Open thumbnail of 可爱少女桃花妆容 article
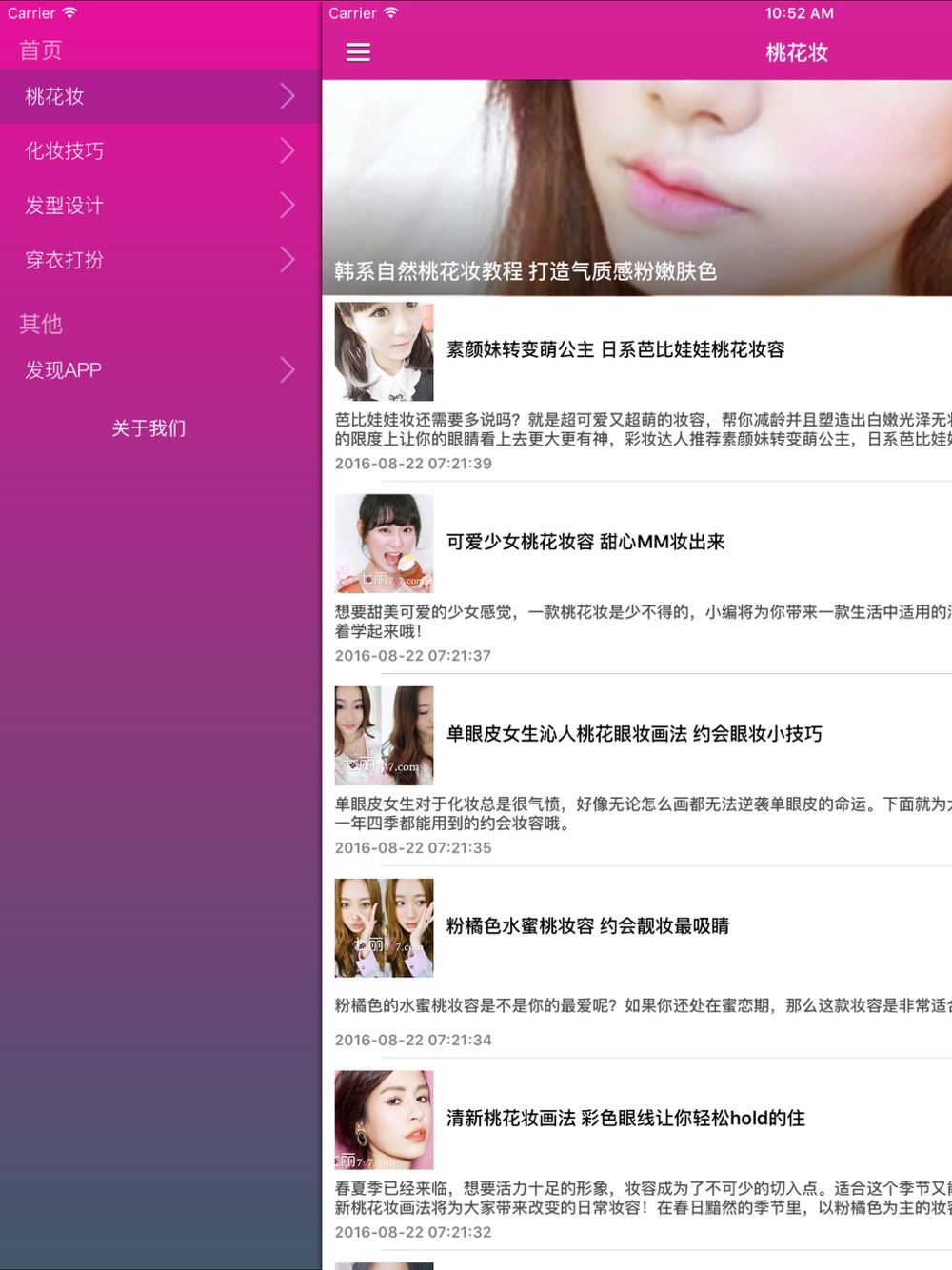Image resolution: width=952 pixels, height=1270 pixels. [x=384, y=544]
